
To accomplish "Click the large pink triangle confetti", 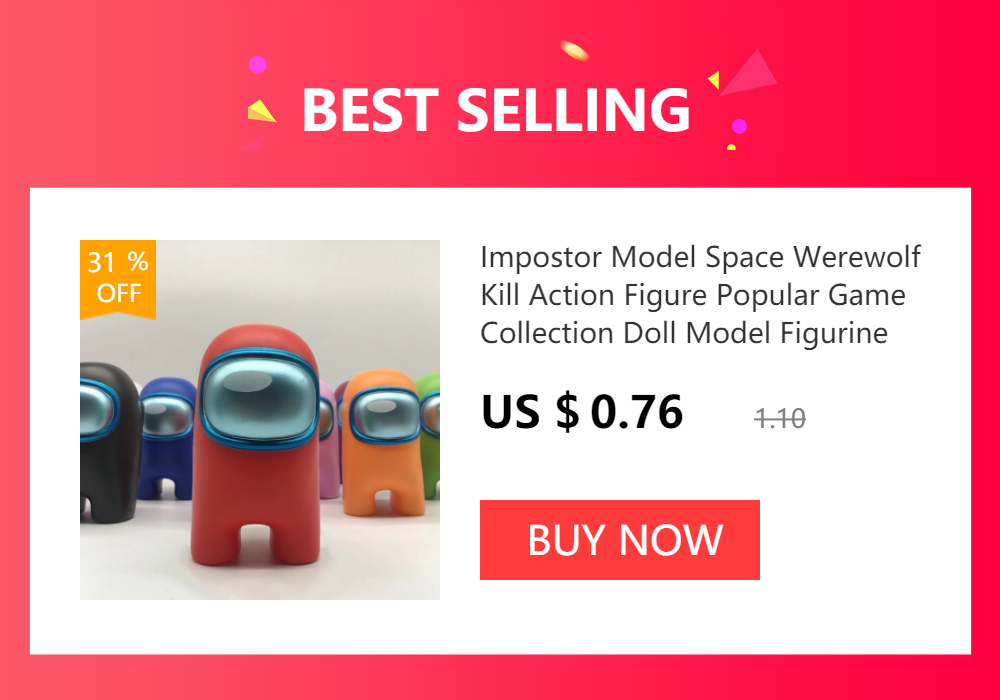I will pyautogui.click(x=749, y=73).
